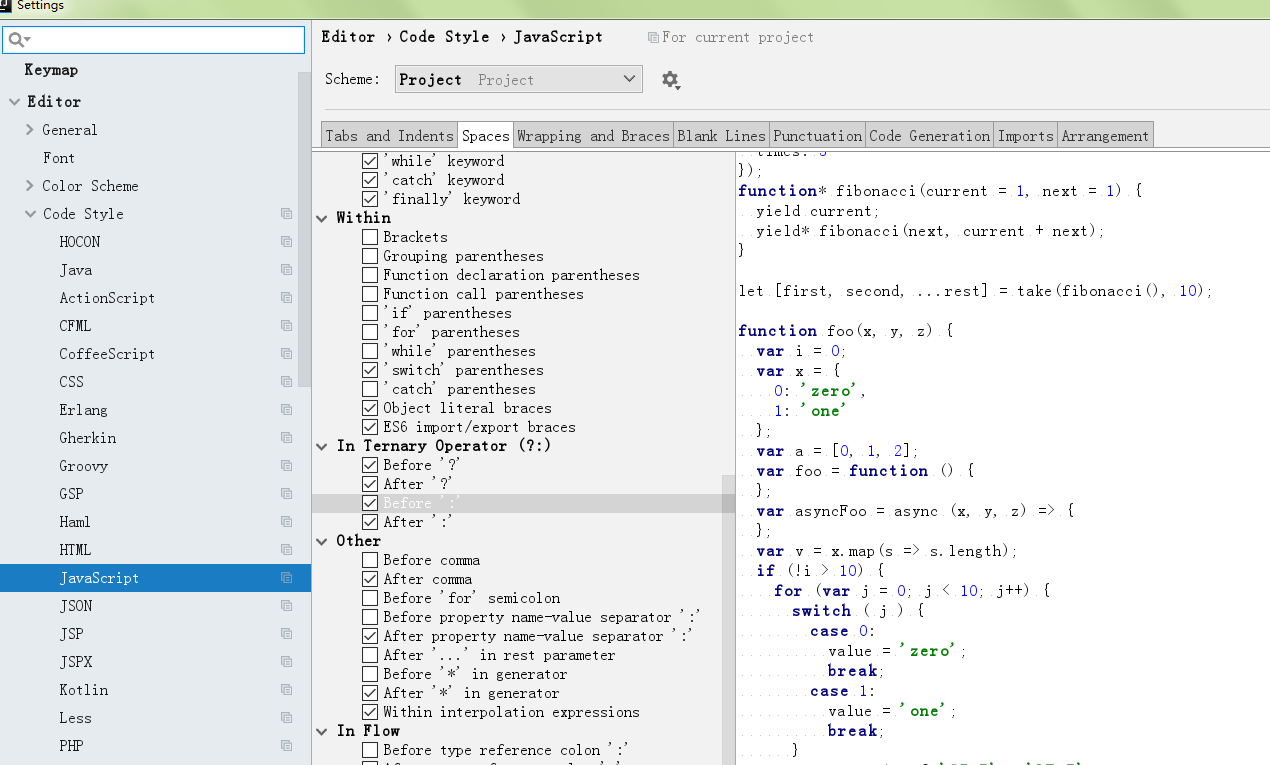Viewport: 1270px width, 765px height.
Task: Expand the General tree node
Action: (x=30, y=130)
